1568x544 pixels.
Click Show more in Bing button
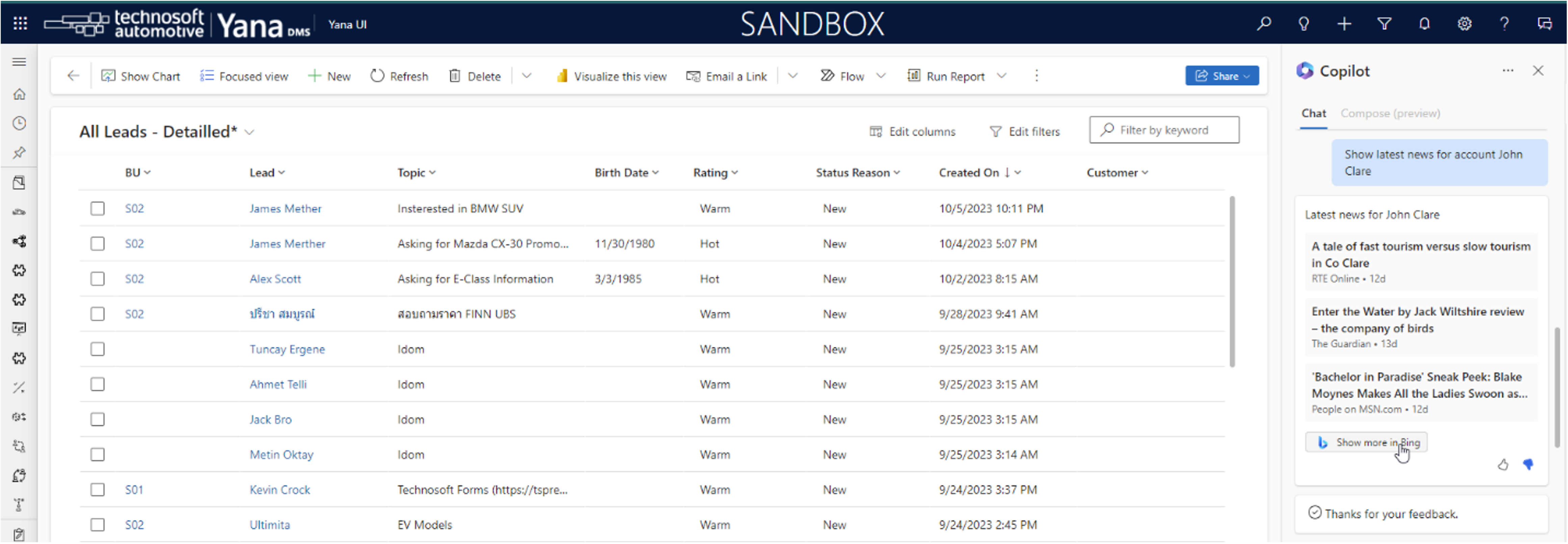1366,442
